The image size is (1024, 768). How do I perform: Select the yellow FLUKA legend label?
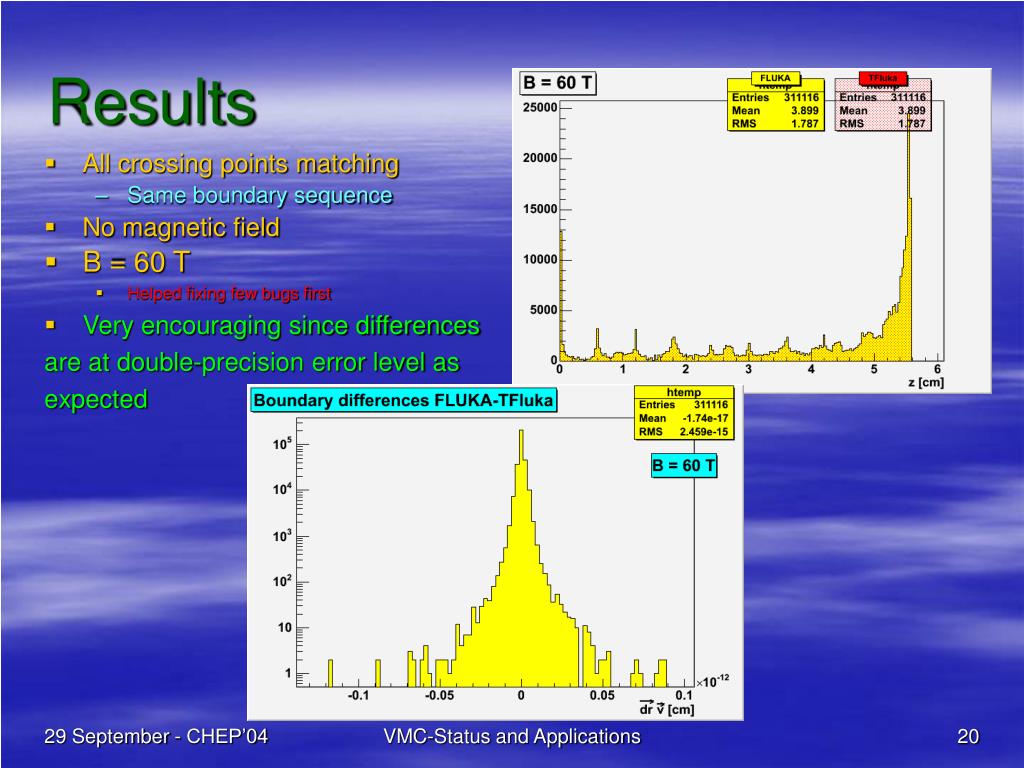[x=775, y=78]
